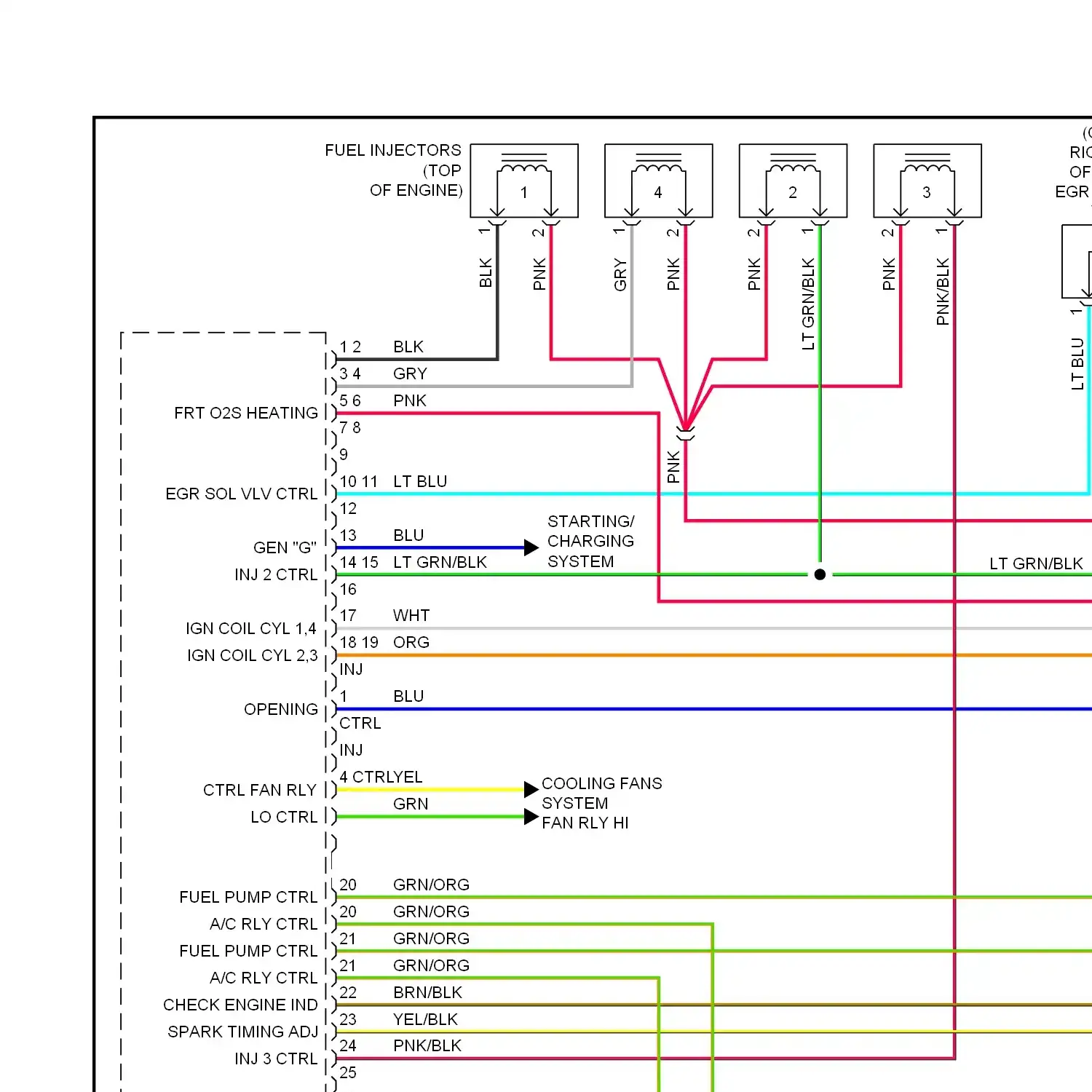Select the BRN/BLK label at pin 22
Screen dimensions: 1092x1092
click(x=427, y=993)
